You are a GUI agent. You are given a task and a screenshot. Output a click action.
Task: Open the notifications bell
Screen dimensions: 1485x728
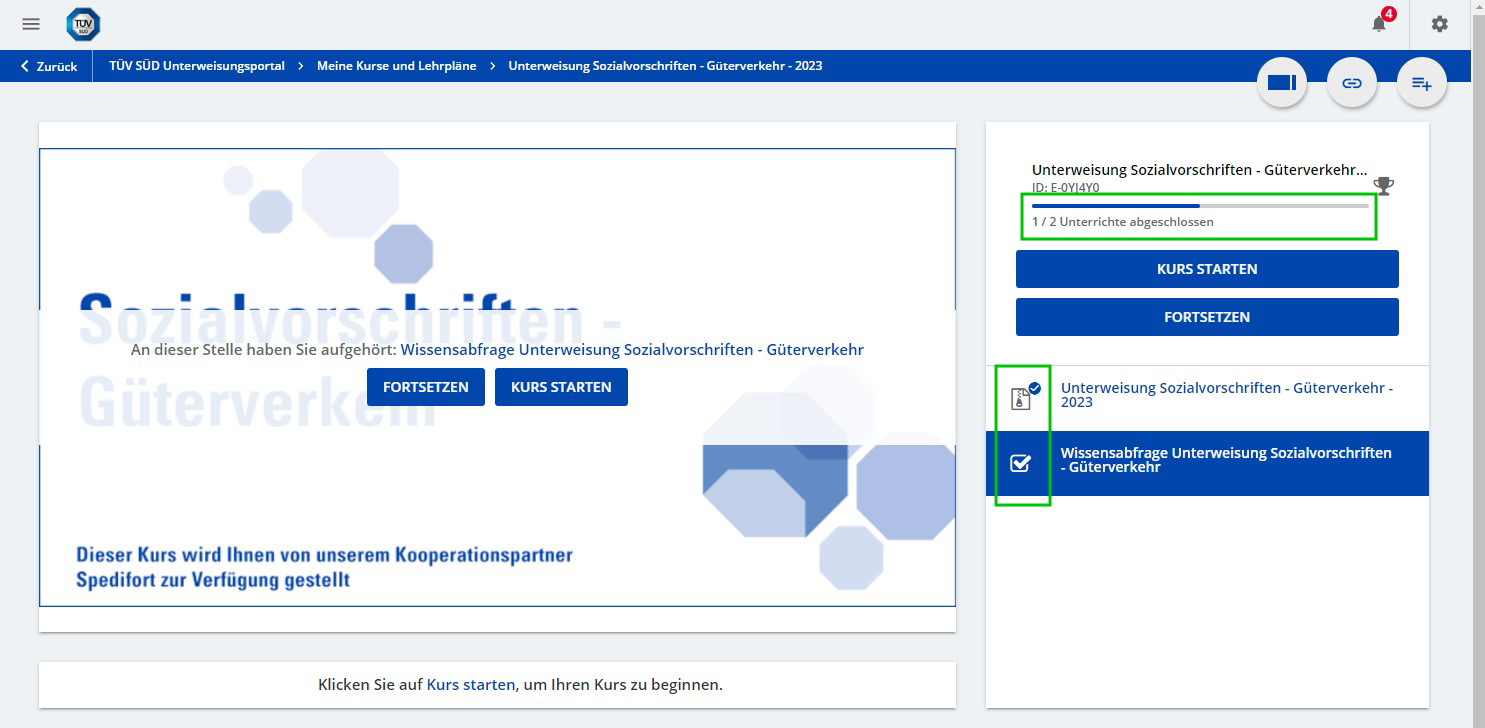[1380, 24]
